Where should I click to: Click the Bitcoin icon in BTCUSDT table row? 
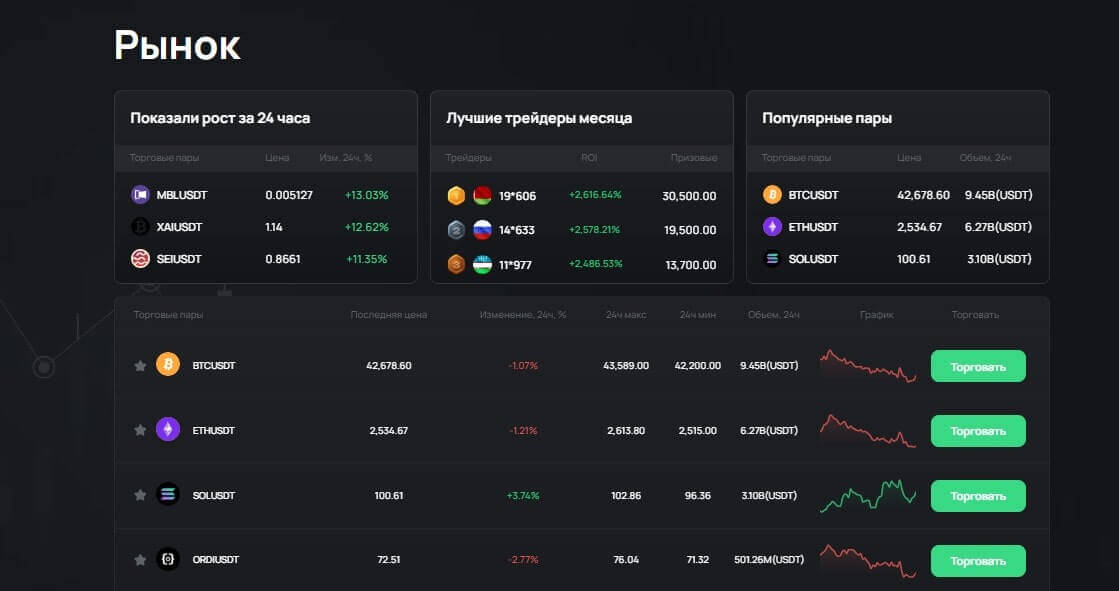point(168,365)
